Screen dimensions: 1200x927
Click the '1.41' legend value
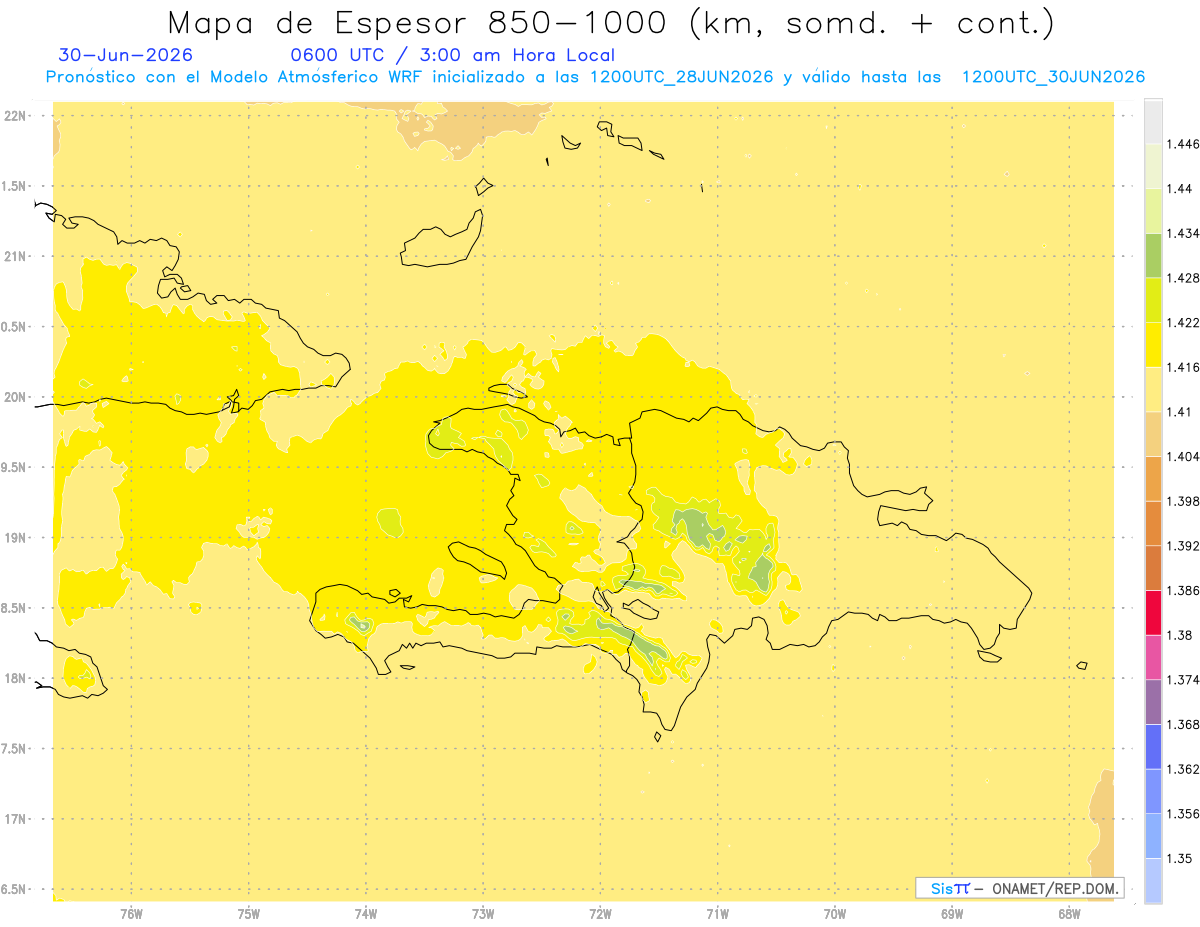[x=1179, y=412]
